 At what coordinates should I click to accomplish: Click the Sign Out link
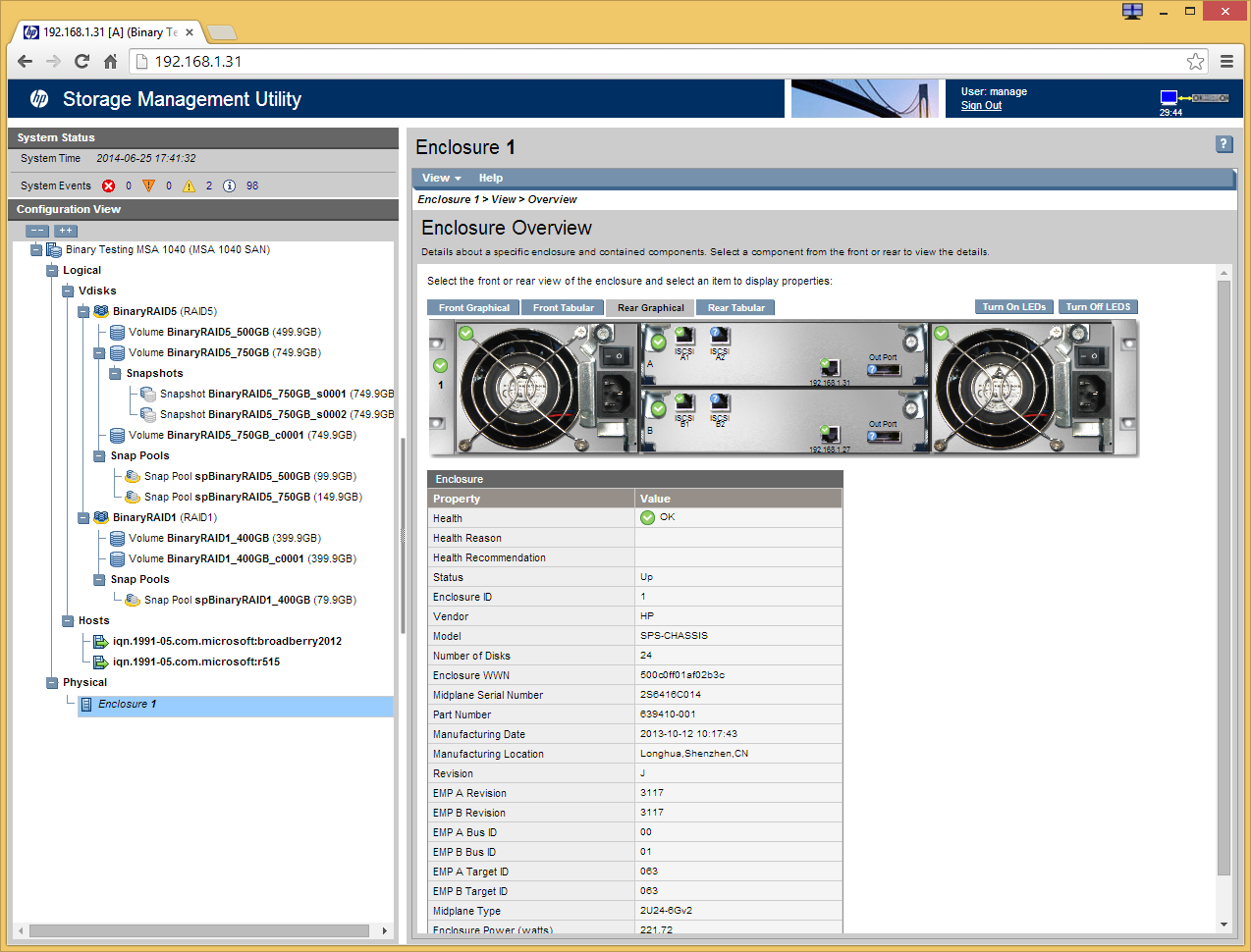pos(981,105)
